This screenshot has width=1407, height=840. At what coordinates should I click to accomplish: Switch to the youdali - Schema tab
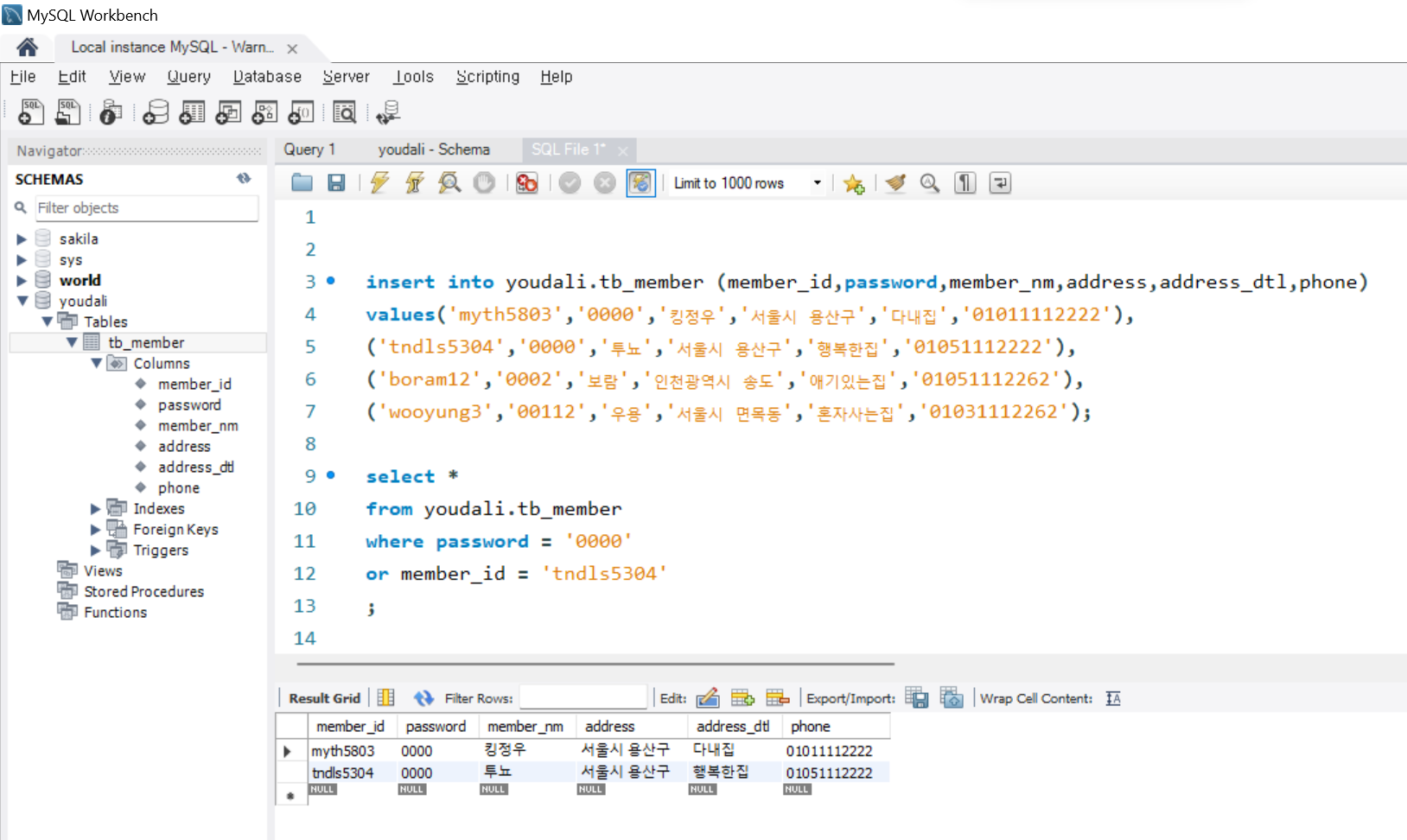pos(434,150)
